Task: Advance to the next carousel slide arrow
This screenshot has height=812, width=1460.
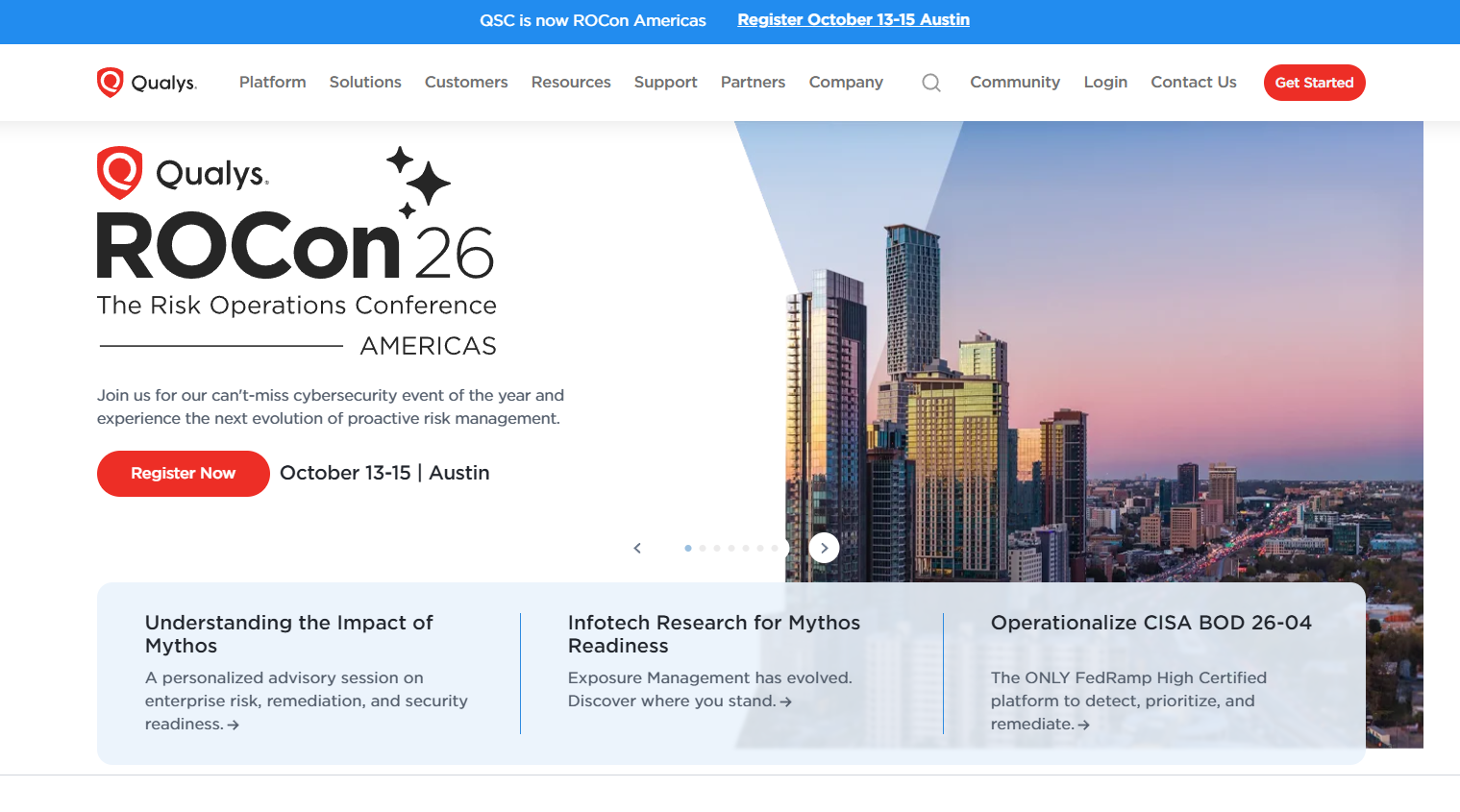Action: pyautogui.click(x=824, y=548)
